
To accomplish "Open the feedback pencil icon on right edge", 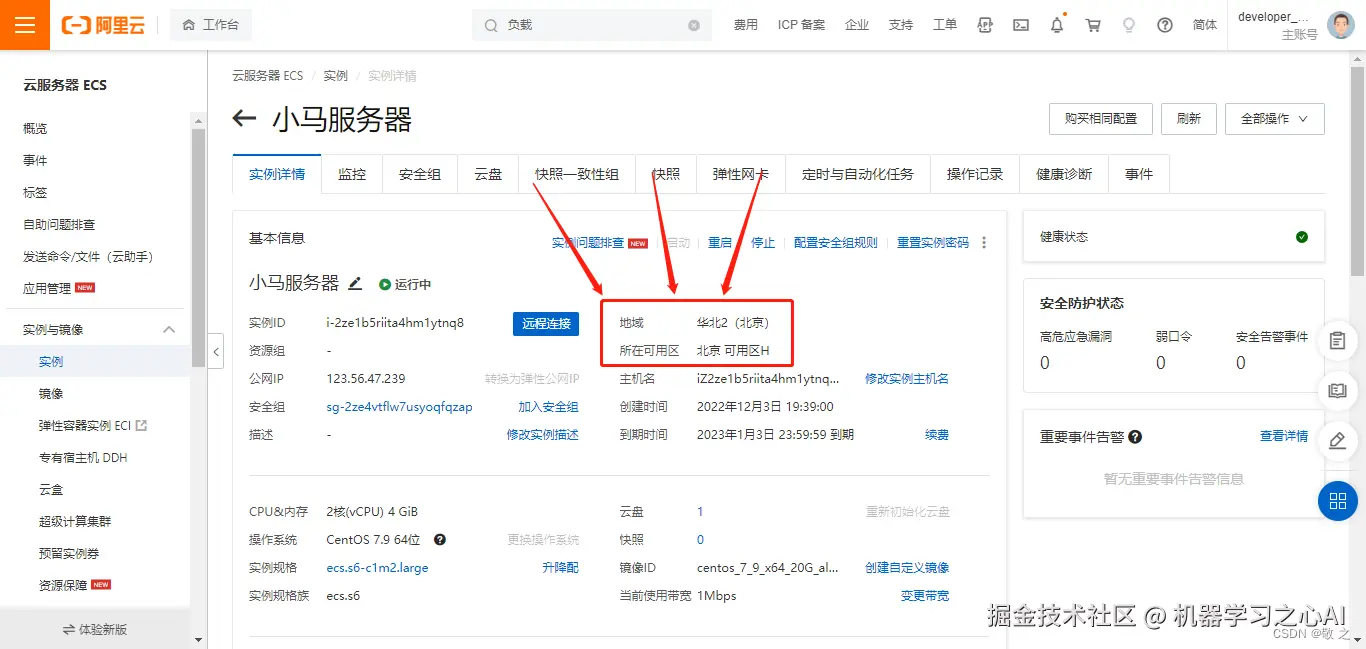I will tap(1337, 441).
